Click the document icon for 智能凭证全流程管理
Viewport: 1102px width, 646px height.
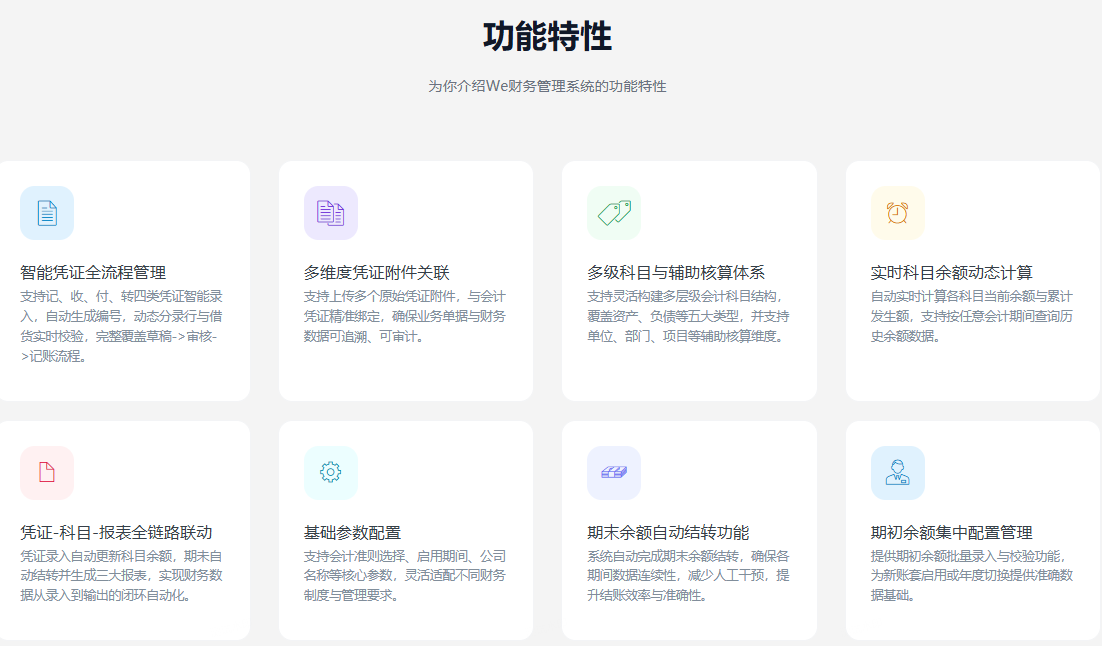pyautogui.click(x=47, y=213)
